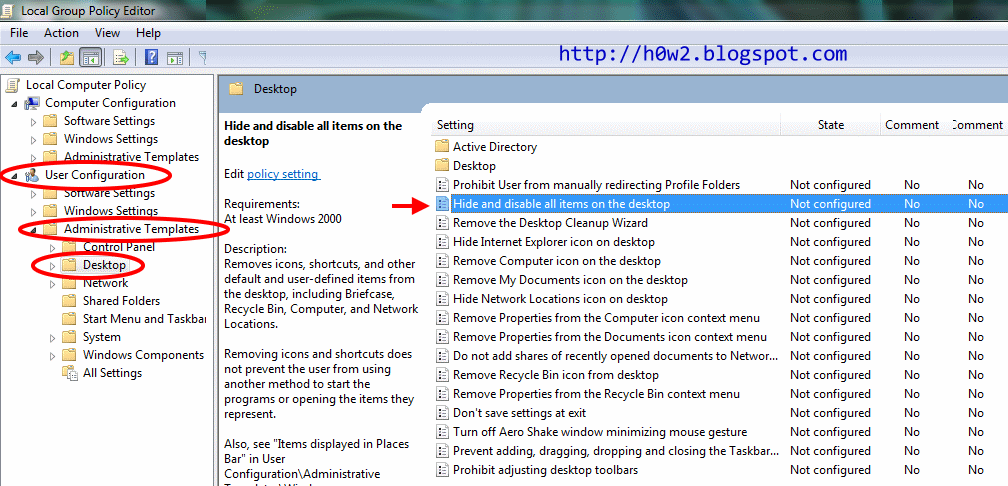1008x486 pixels.
Task: Collapse the Computer Configuration node
Action: coord(14,104)
